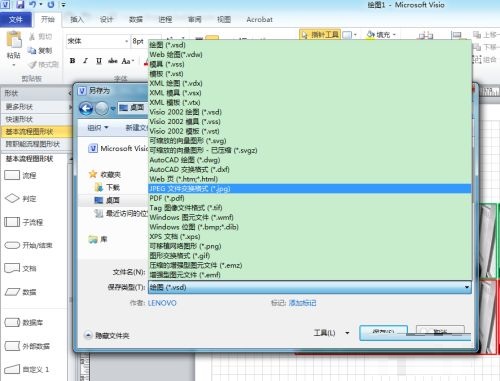Click the Save button in dialog
500x381 pixels.
383,332
